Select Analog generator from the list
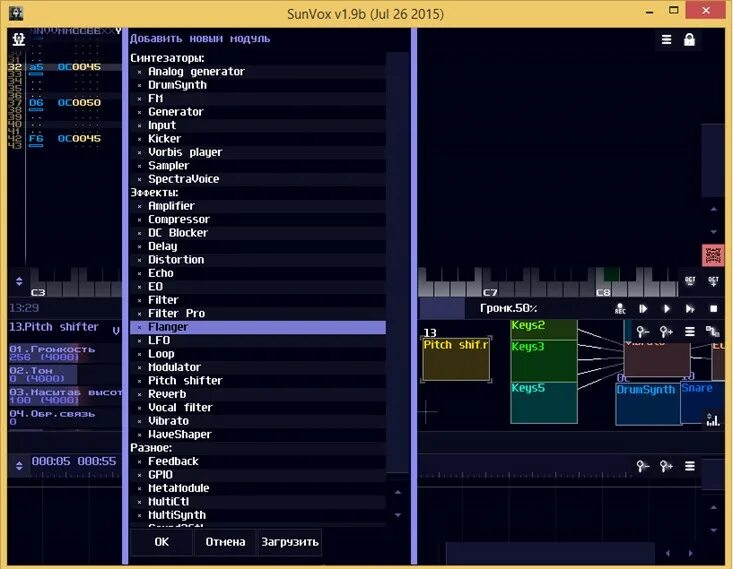The width and height of the screenshot is (733, 569). click(x=258, y=72)
